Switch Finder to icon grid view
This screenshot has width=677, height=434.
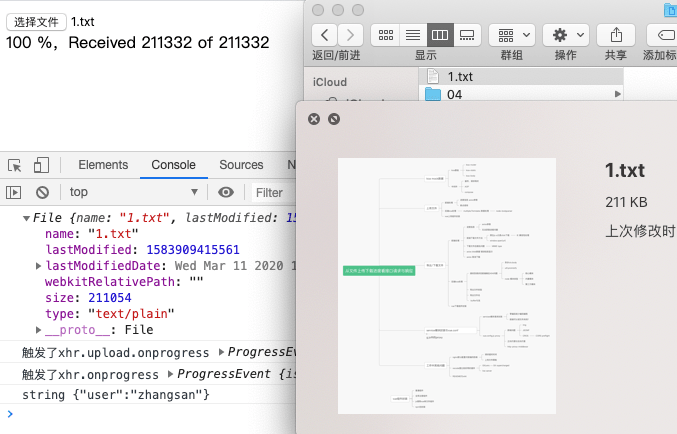point(386,35)
